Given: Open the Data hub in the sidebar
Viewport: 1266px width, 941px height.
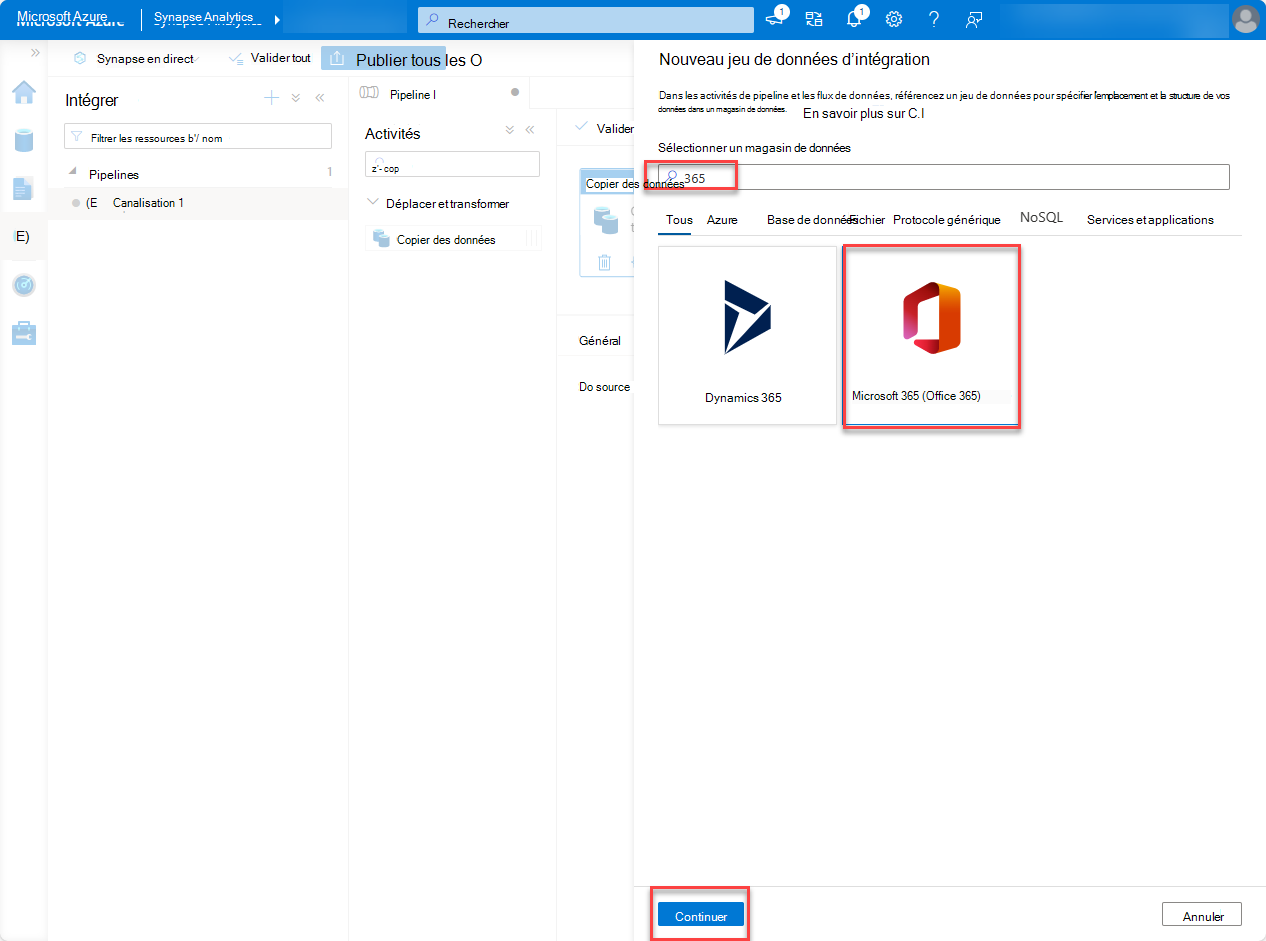Looking at the screenshot, I should point(23,140).
